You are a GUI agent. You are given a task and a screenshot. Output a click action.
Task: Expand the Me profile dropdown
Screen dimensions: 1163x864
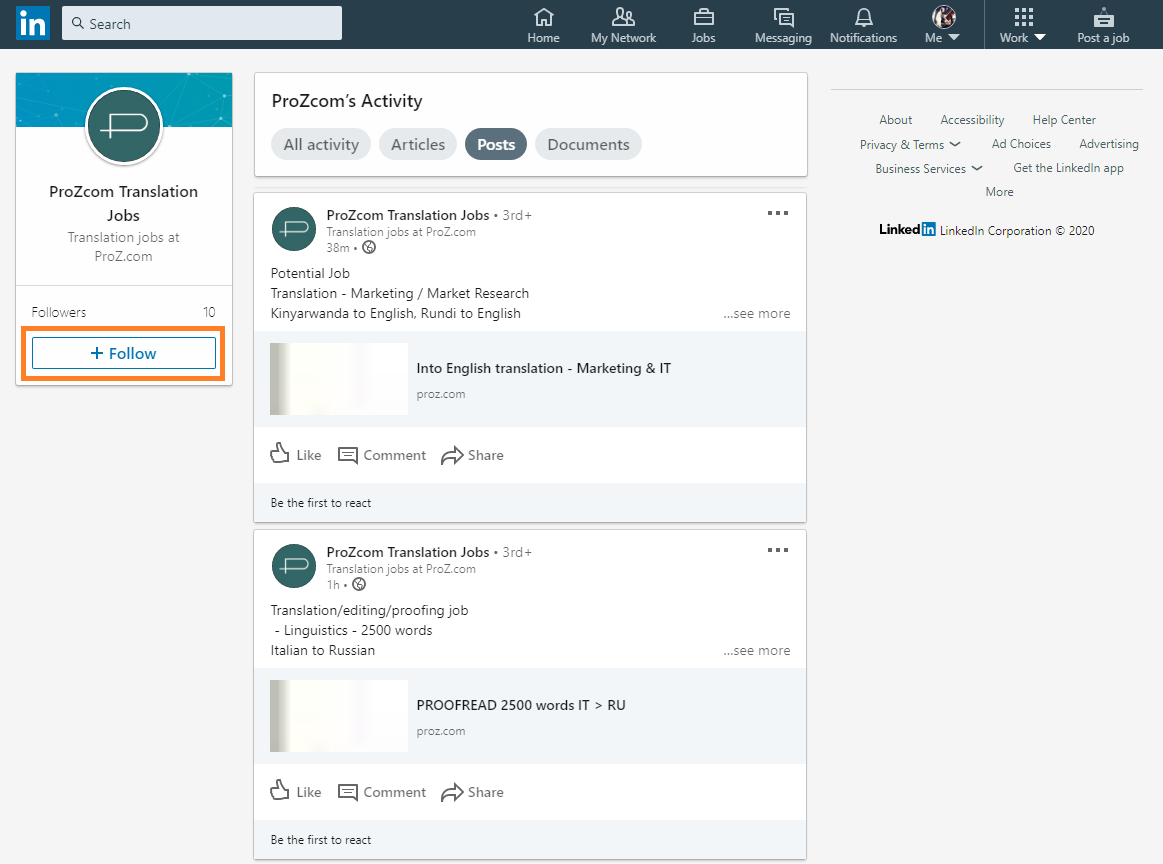pyautogui.click(x=942, y=24)
